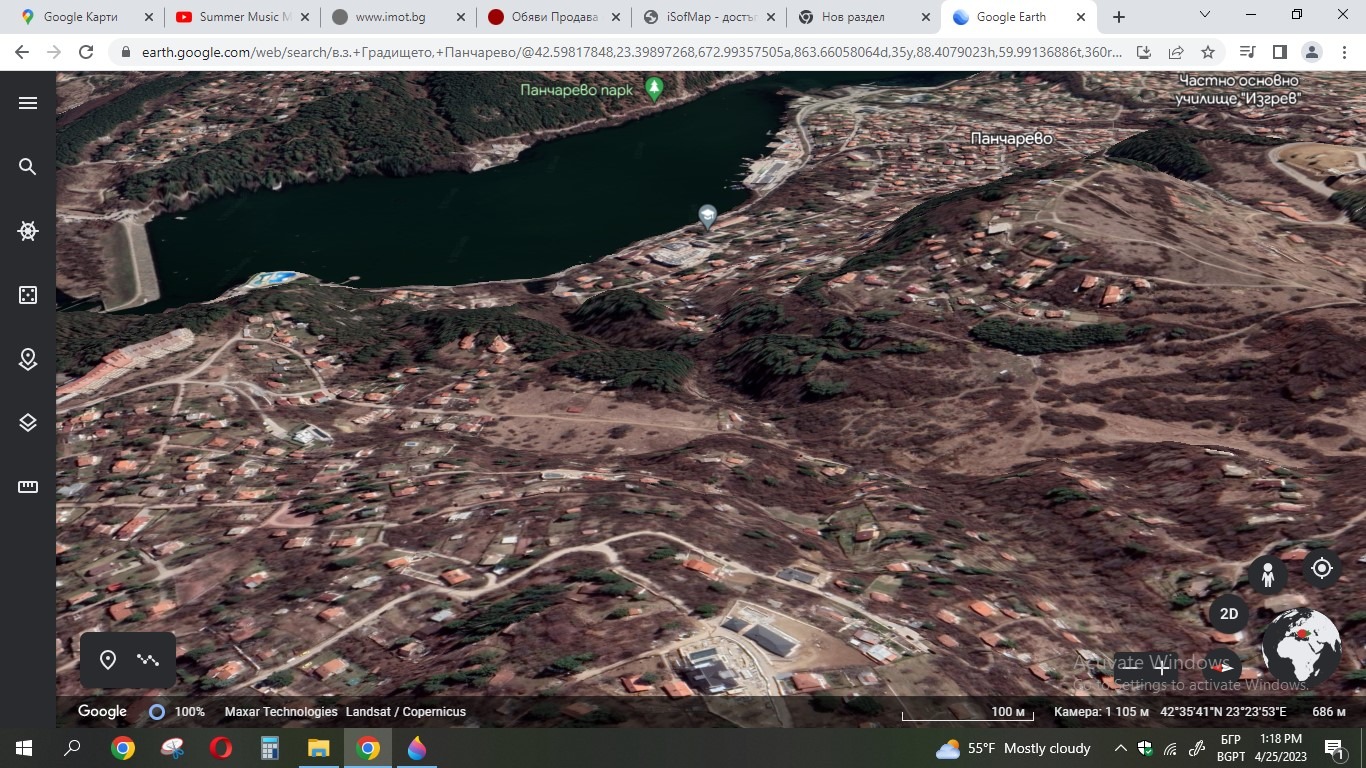Expand the Chrome tab search chevron
1366x768 pixels.
[1205, 16]
